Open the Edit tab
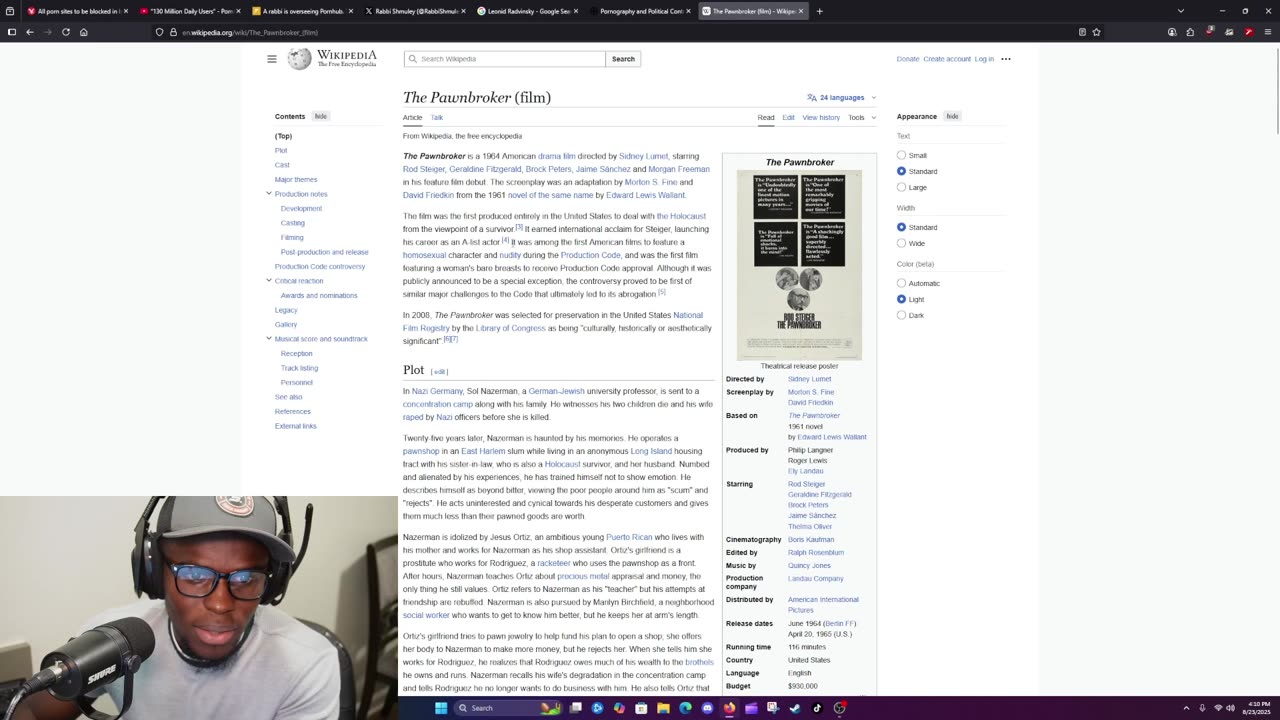The height and width of the screenshot is (720, 1280). tap(788, 117)
